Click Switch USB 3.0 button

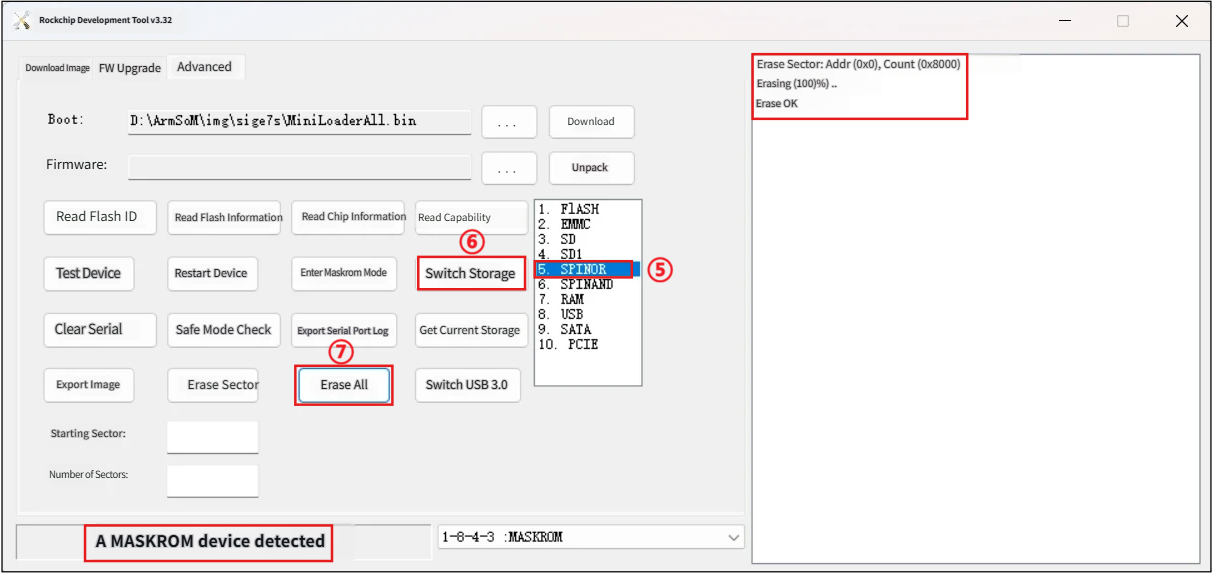(467, 385)
